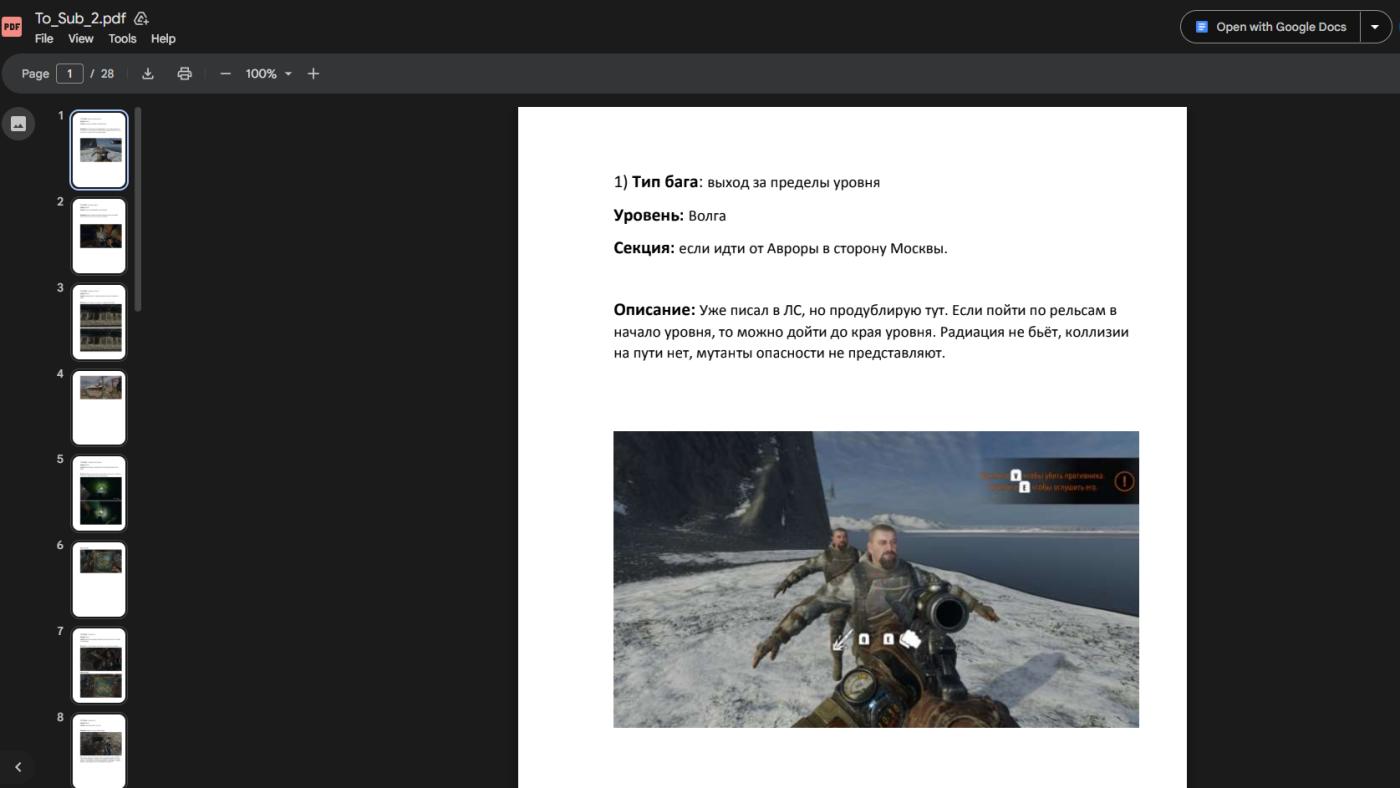
Task: Jump to page 5 thumbnail
Action: (99, 494)
